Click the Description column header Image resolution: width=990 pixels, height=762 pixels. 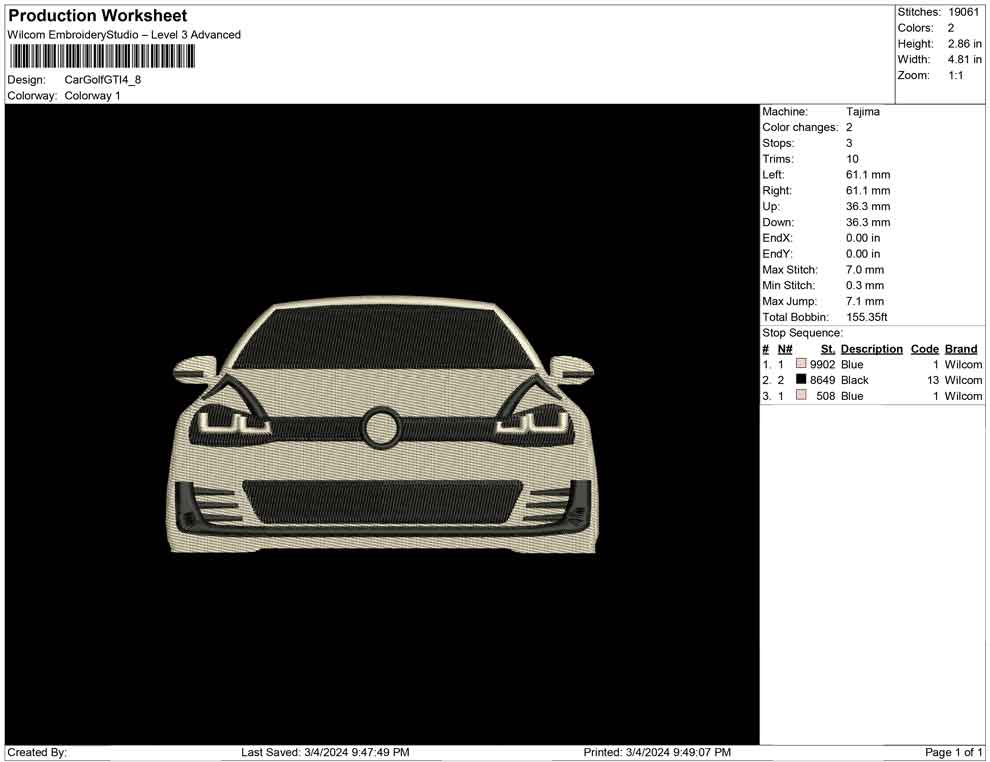point(871,349)
